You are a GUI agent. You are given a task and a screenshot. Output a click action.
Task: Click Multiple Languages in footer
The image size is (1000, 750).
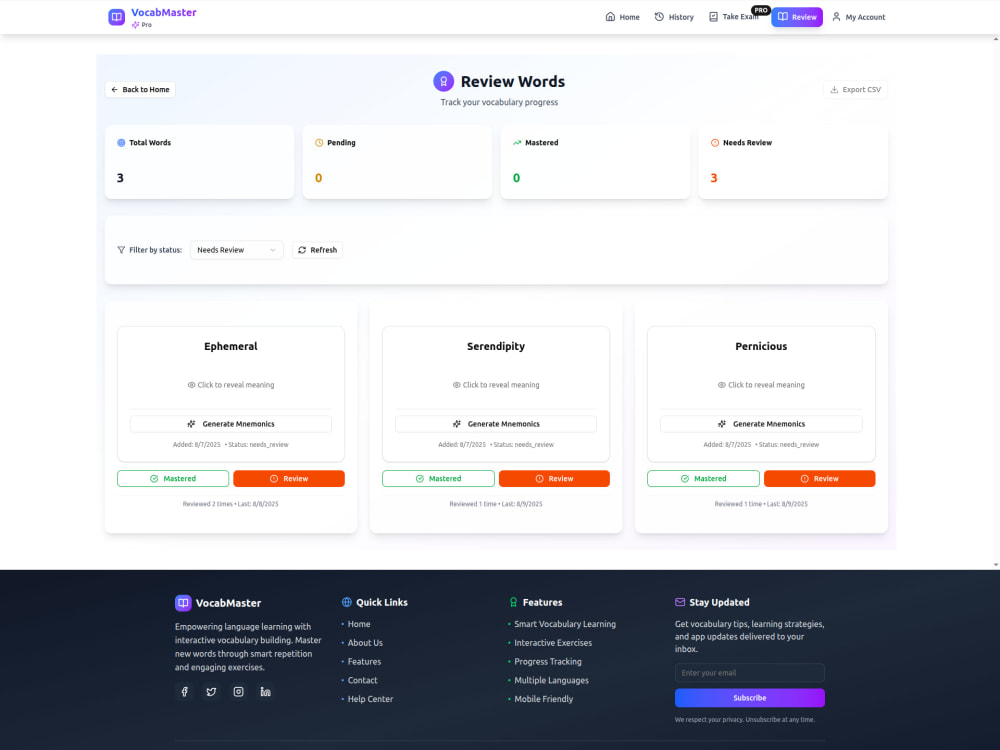click(x=552, y=680)
